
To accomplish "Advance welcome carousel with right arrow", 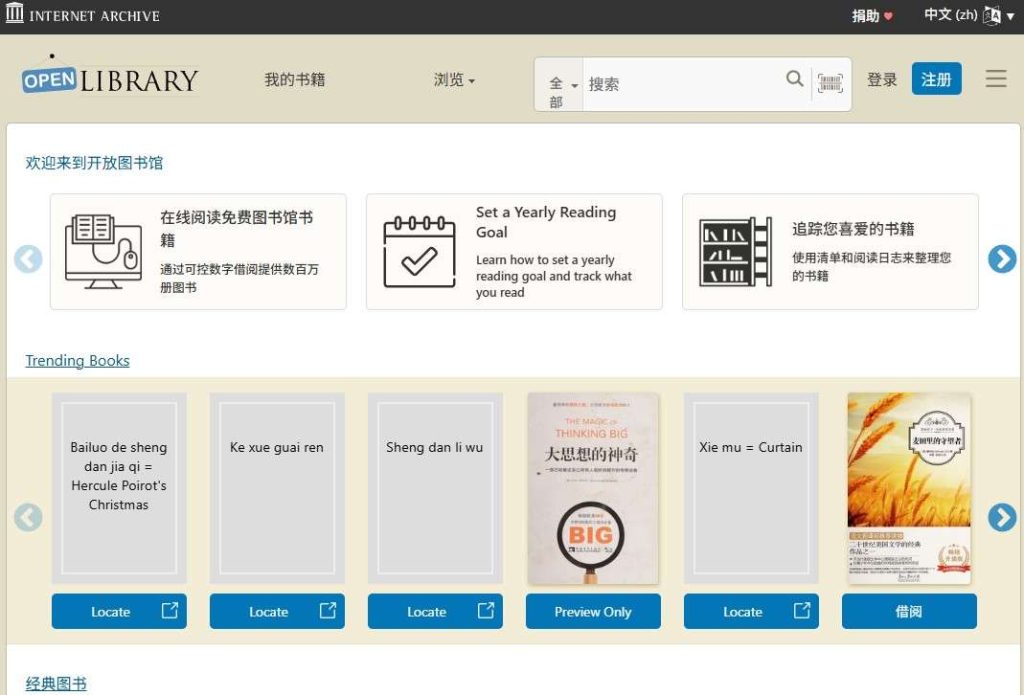I will 1001,259.
